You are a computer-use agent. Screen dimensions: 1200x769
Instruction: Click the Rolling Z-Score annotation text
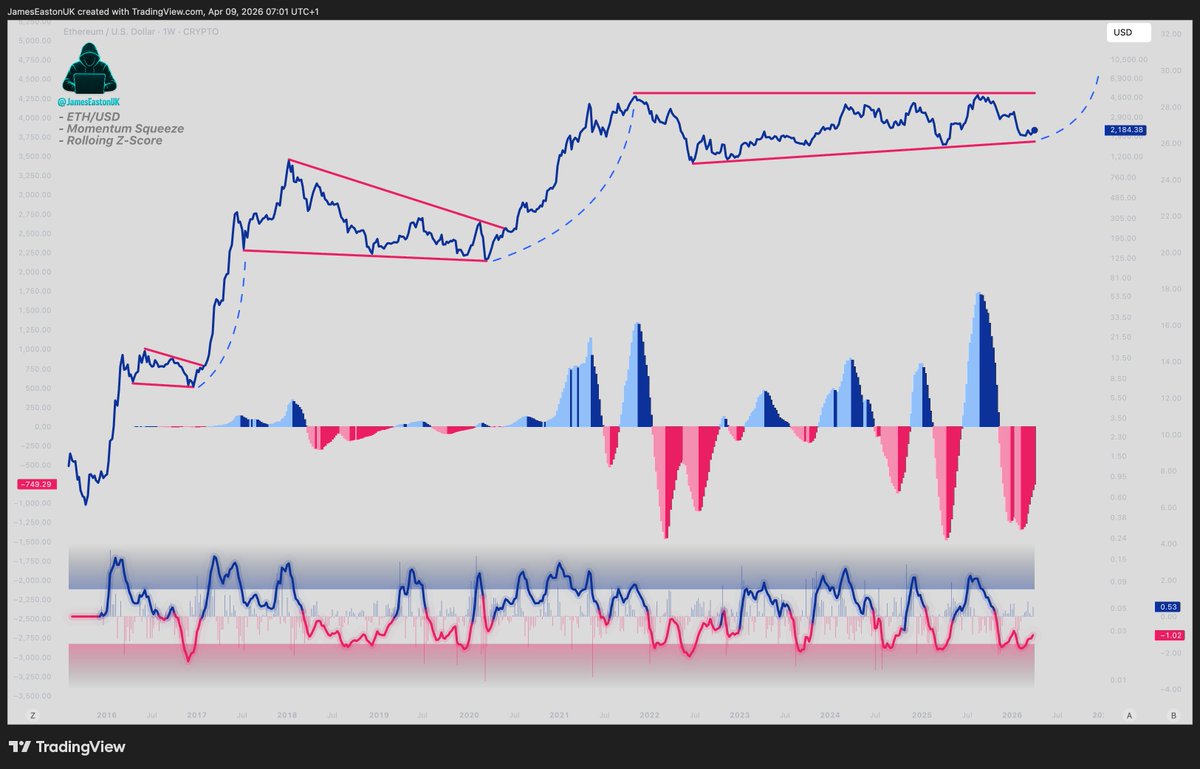coord(113,141)
